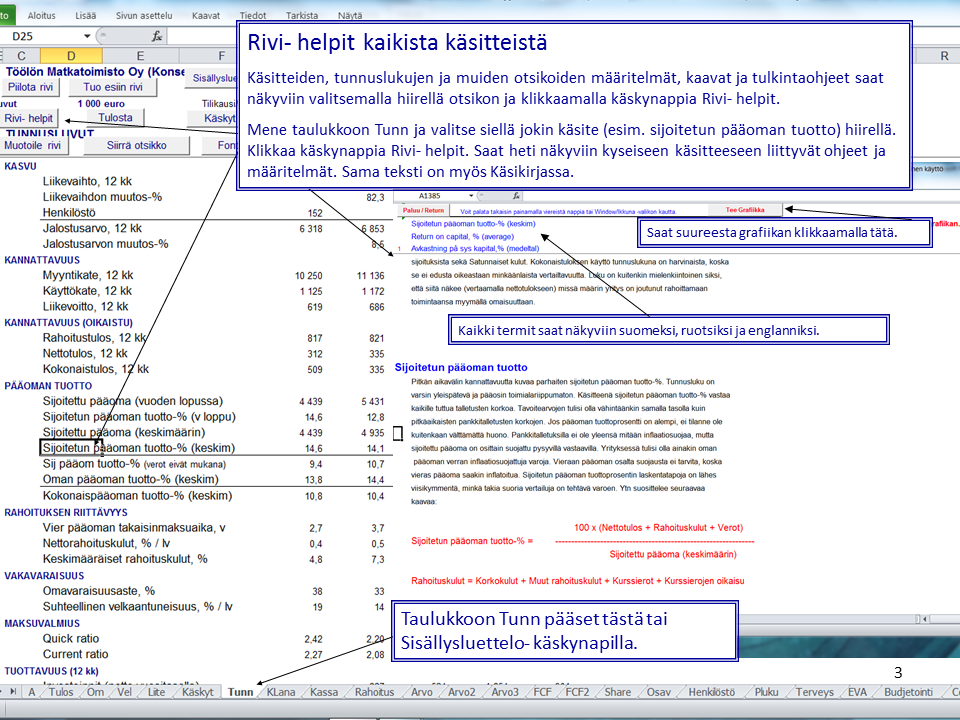
Task: Select the 'PÄÄOMAN TUOTTO' section heading
Action: coord(48,386)
